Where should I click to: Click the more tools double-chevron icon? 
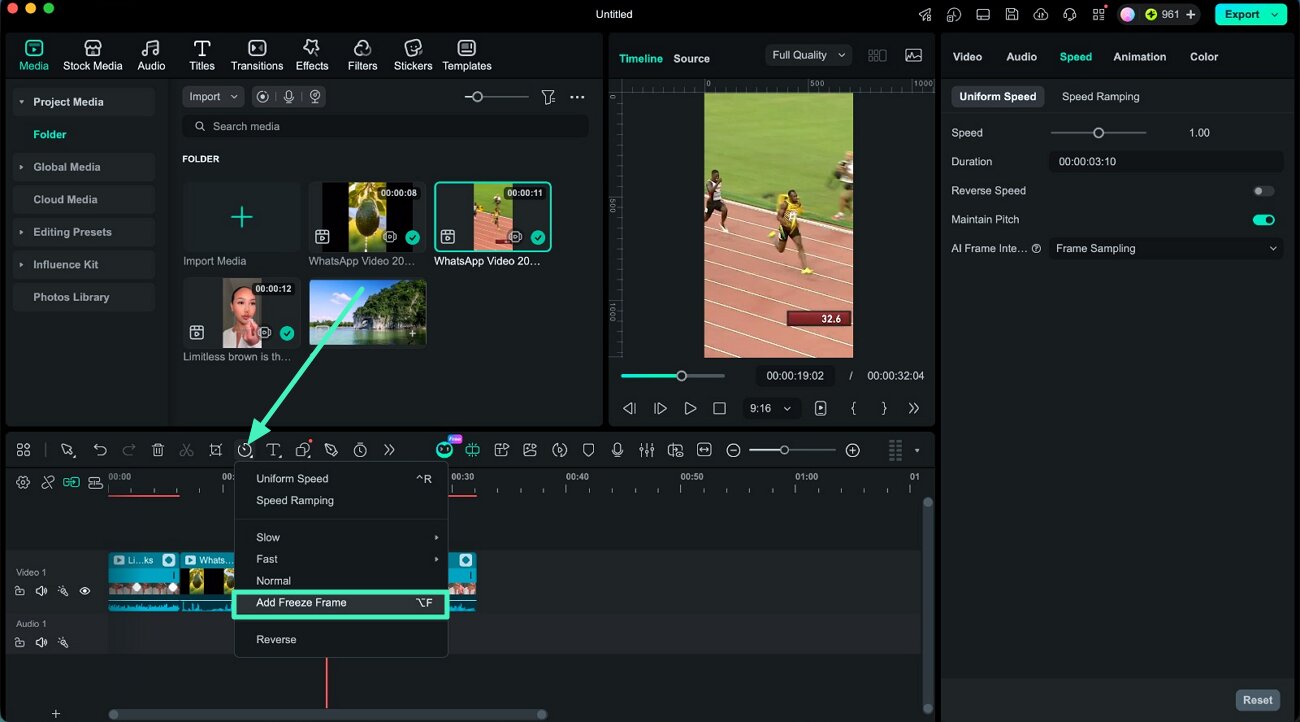tap(389, 450)
